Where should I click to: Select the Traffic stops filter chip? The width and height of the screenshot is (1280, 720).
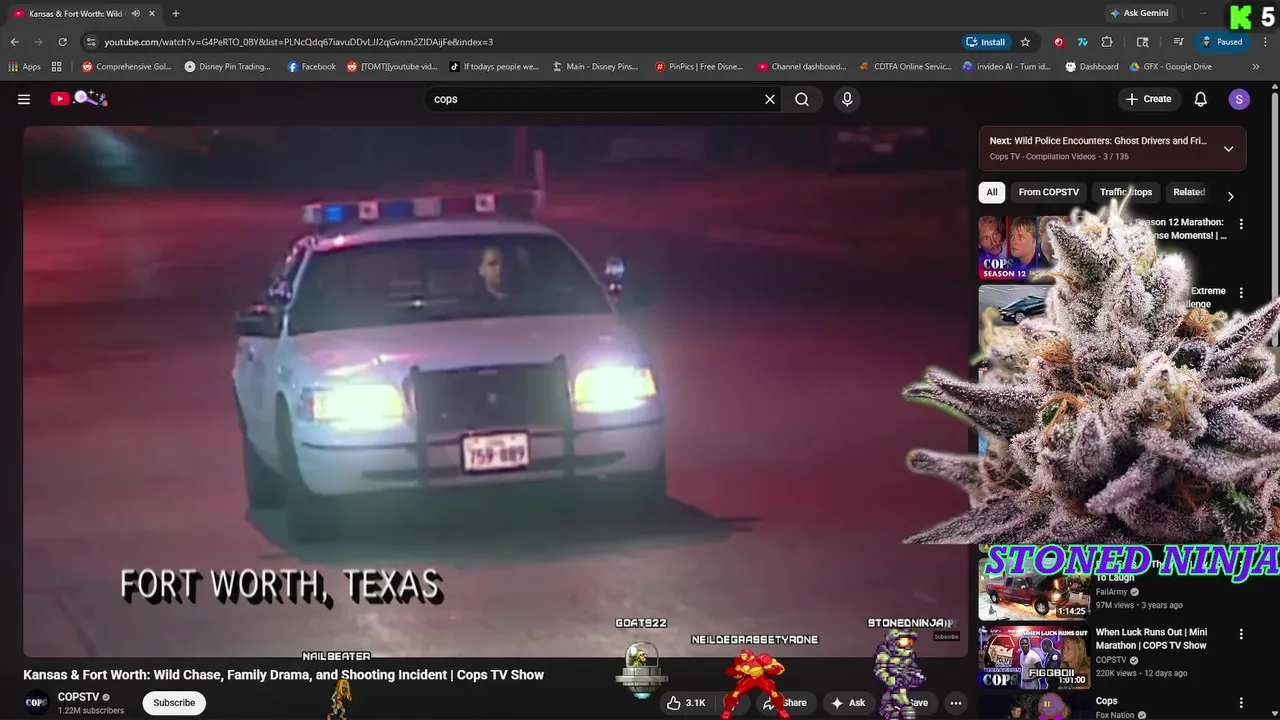click(1126, 192)
